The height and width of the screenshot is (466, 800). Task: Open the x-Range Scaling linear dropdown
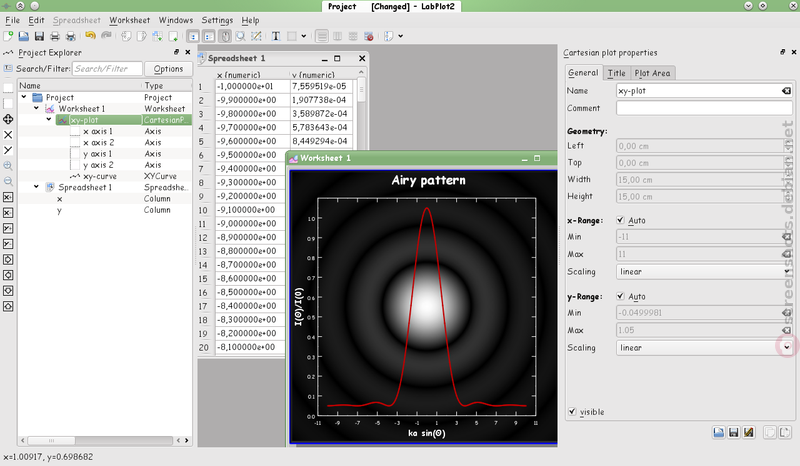coord(704,272)
